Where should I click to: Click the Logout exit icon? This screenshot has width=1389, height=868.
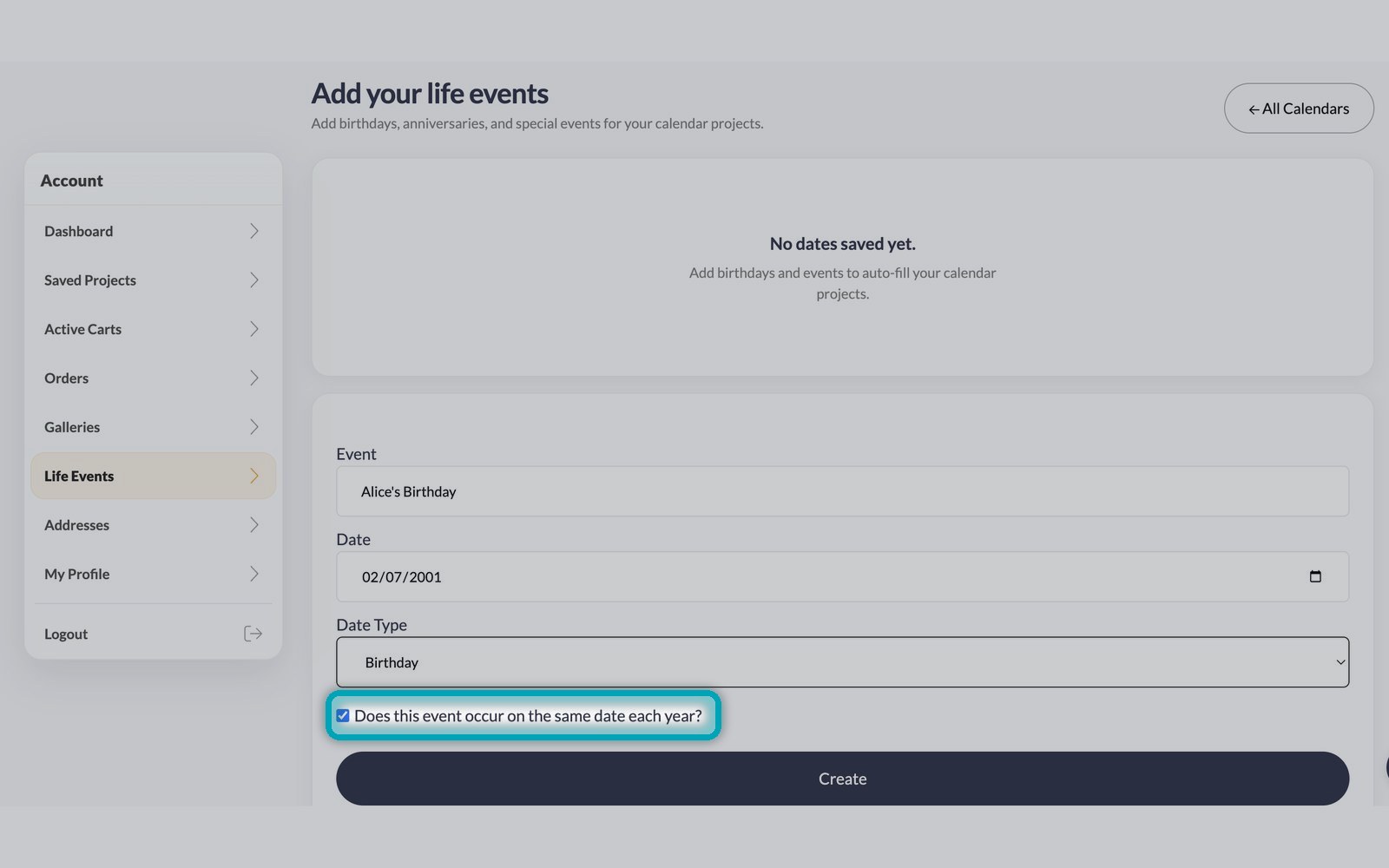pyautogui.click(x=253, y=634)
